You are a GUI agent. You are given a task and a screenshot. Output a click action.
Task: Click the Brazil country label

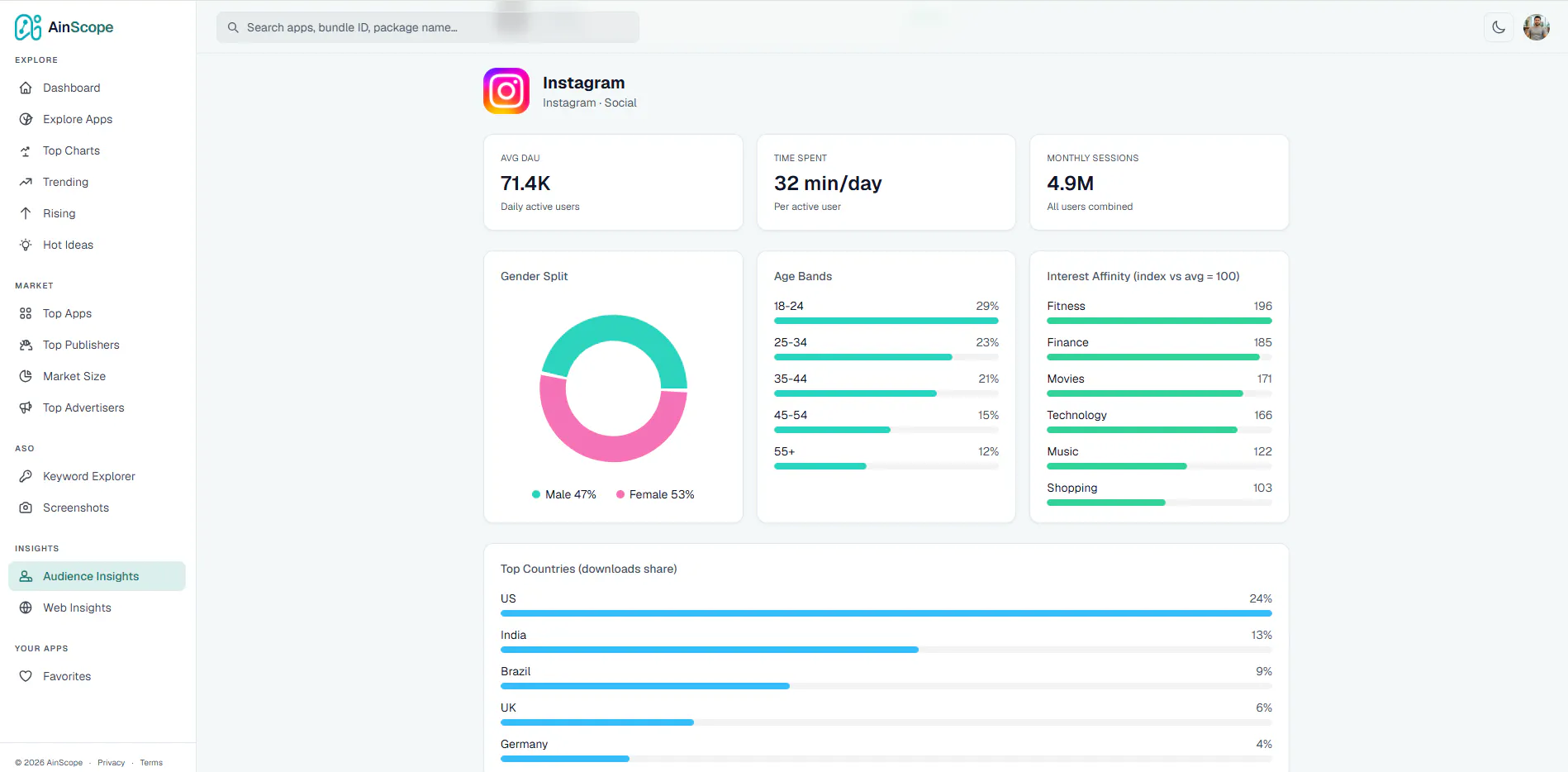pos(516,671)
